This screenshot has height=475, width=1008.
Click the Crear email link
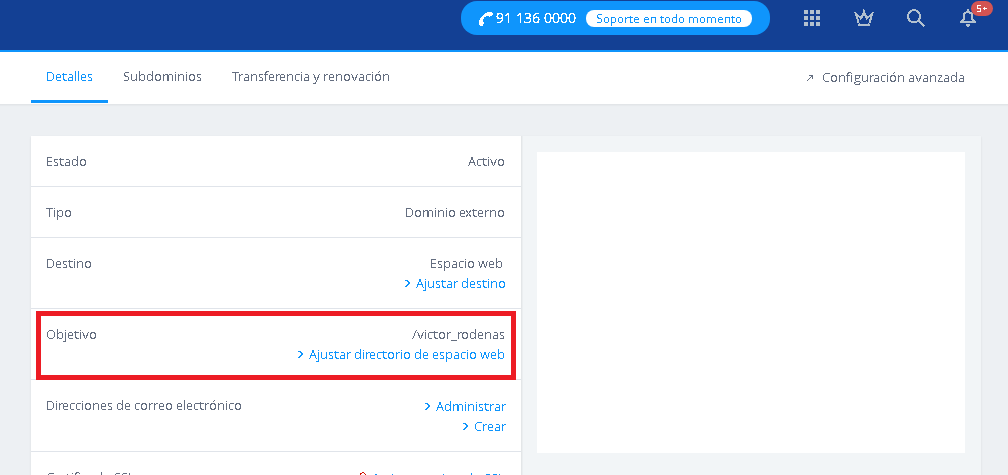[490, 427]
